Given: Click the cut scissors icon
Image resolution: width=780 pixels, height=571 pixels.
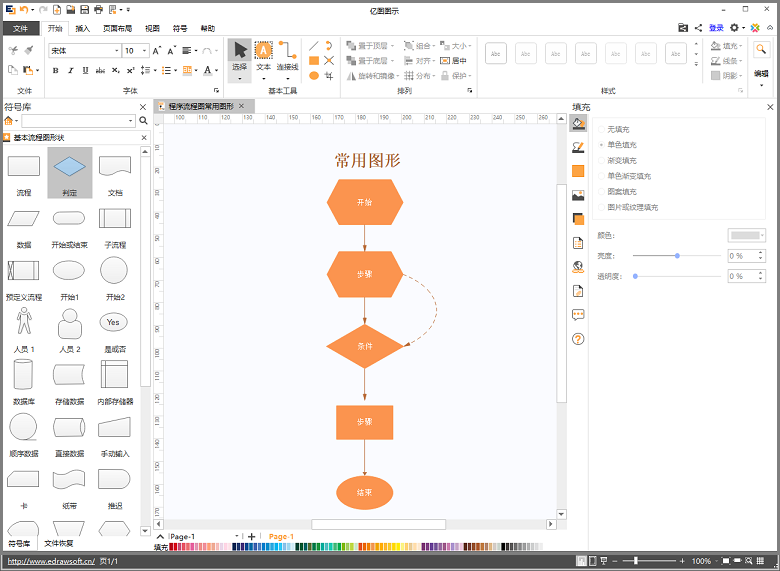Looking at the screenshot, I should (x=13, y=50).
